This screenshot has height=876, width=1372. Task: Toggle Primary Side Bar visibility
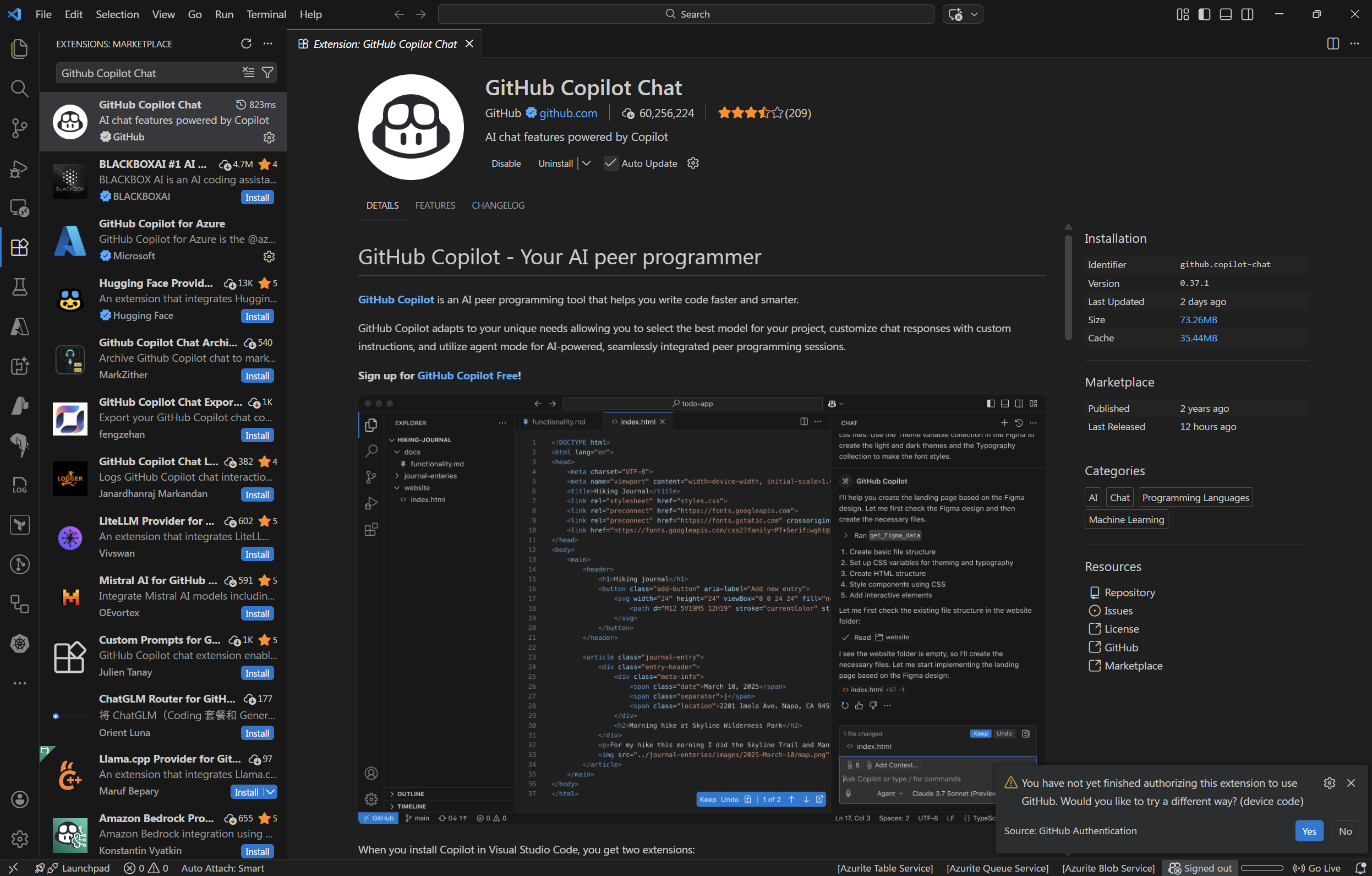(x=1204, y=14)
